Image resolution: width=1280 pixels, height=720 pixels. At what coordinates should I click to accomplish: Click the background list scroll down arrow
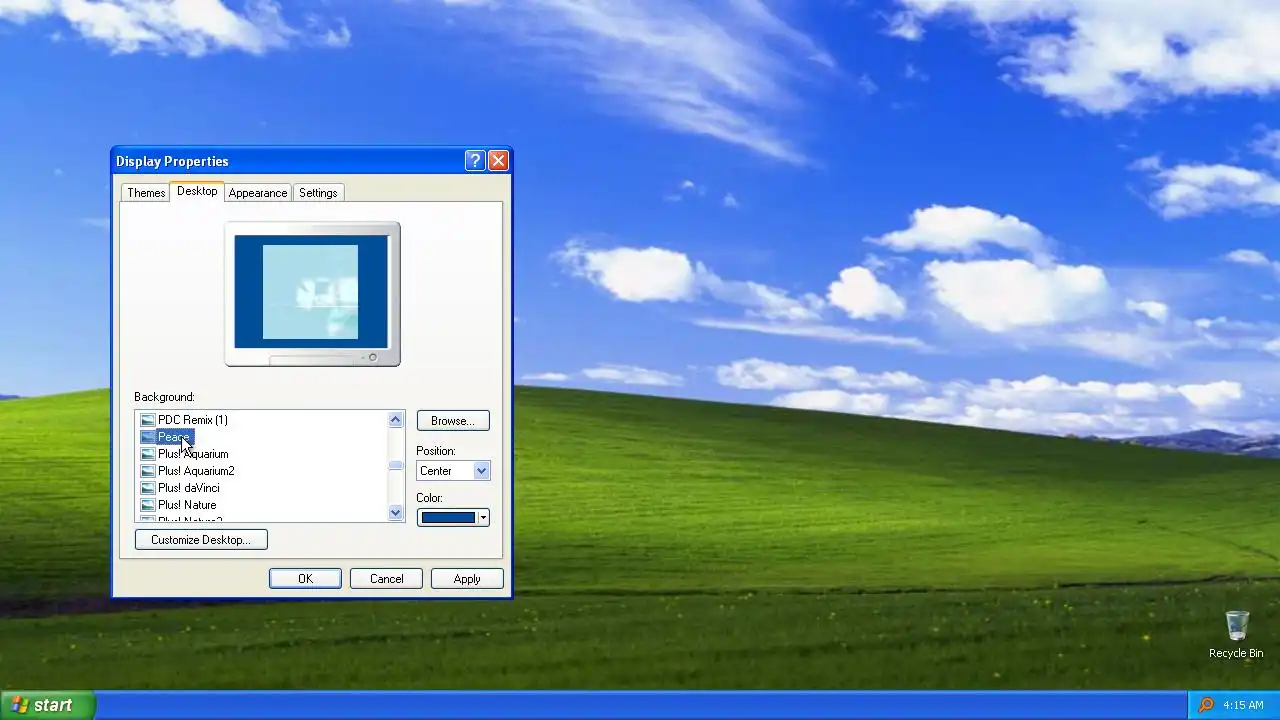(395, 513)
